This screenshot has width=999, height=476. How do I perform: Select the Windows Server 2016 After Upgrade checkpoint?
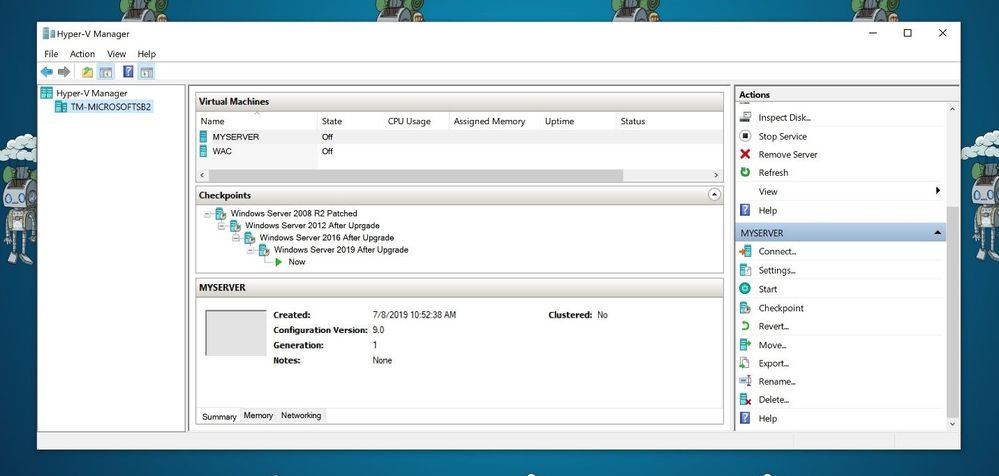(326, 238)
